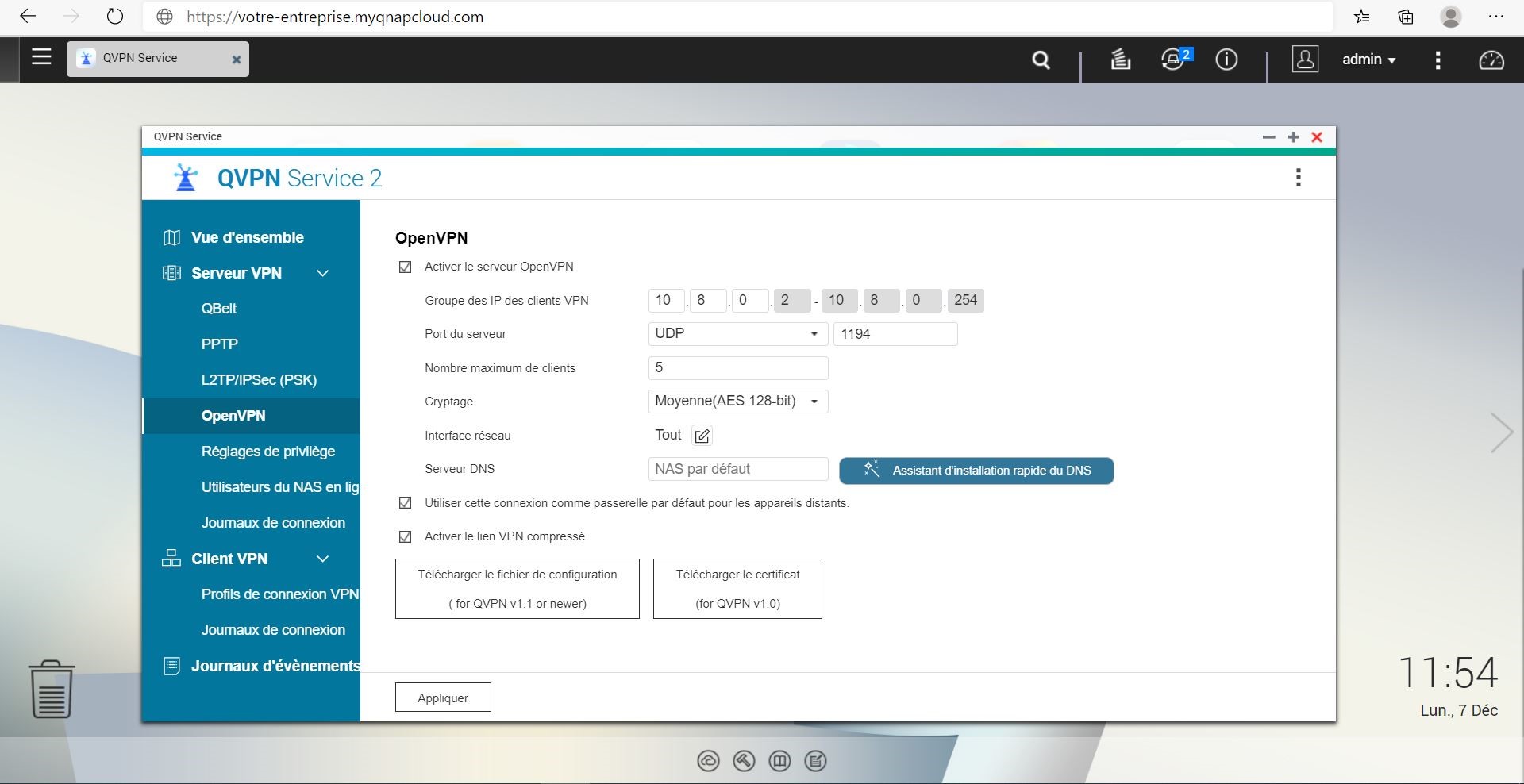Viewport: 1524px width, 784px height.
Task: Toggle Activer le lien VPN compressé checkbox
Action: tap(405, 537)
